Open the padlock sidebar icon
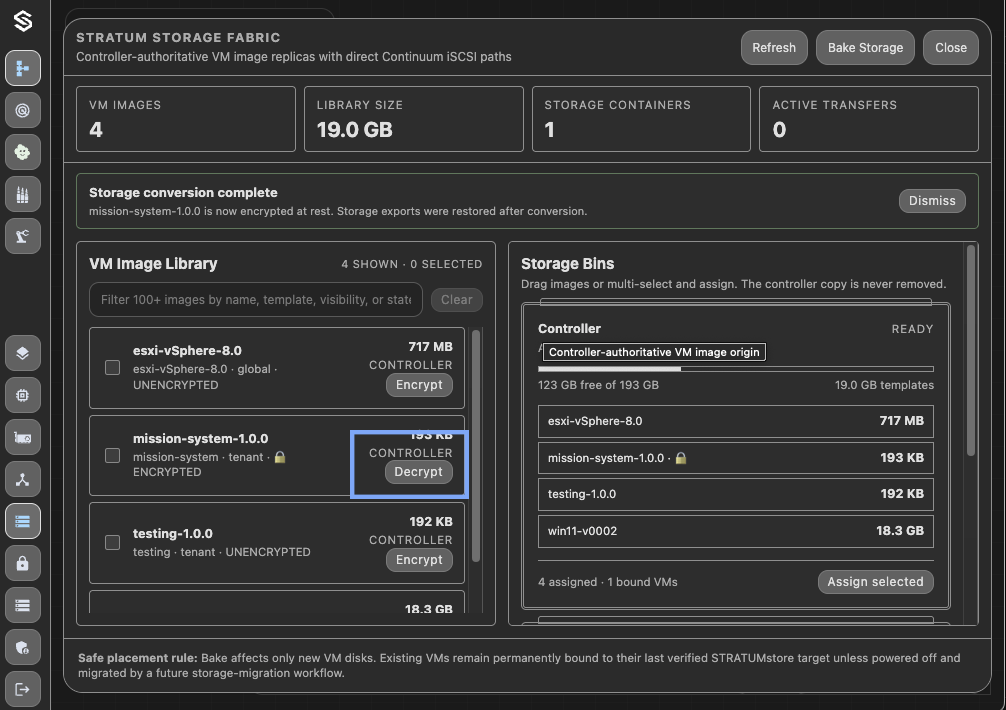Viewport: 1006px width, 710px height. tap(23, 563)
